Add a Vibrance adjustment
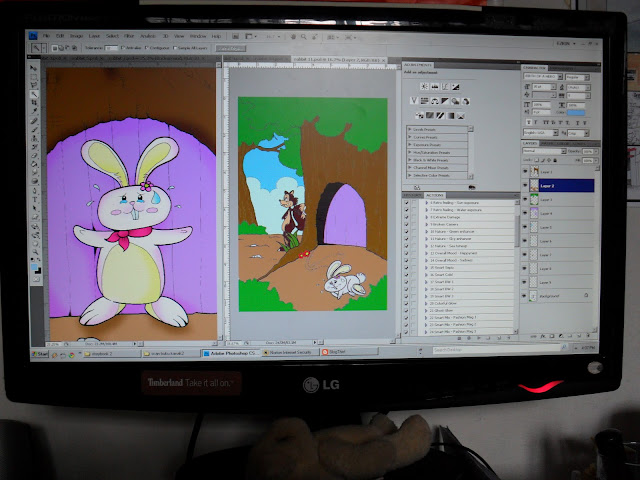The height and width of the screenshot is (480, 640). [x=414, y=101]
